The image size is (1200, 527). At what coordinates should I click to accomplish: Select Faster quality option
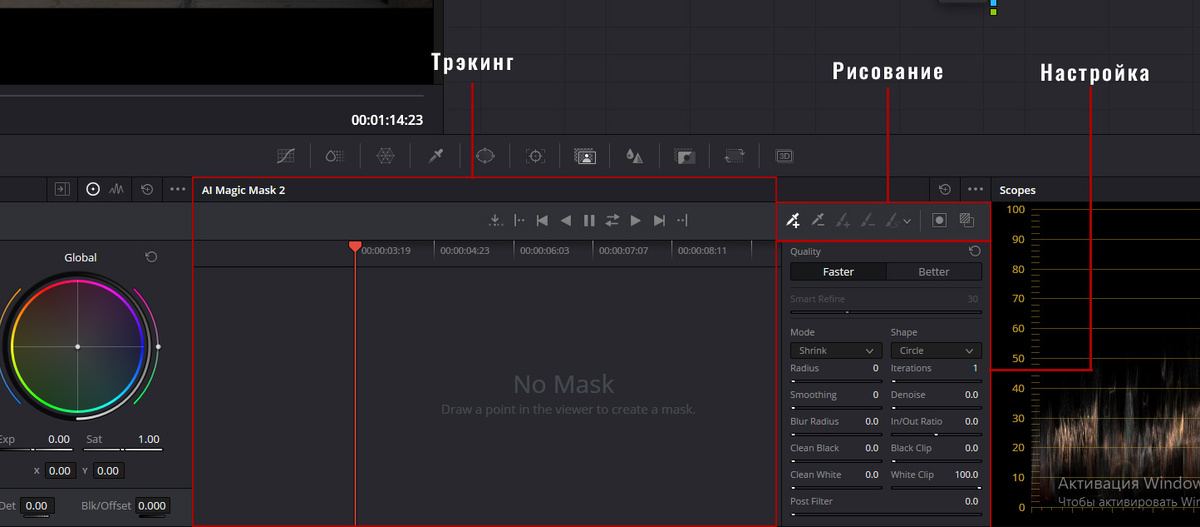(x=838, y=272)
